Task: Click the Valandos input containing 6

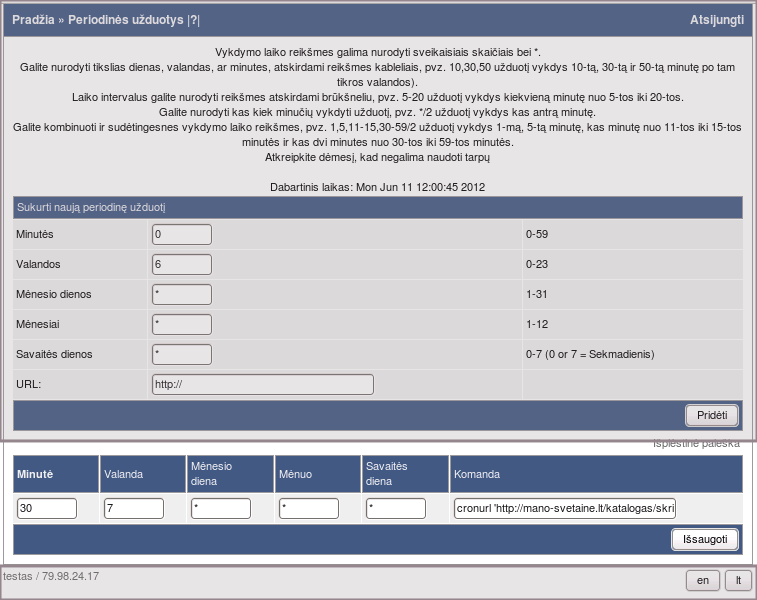Action: pyautogui.click(x=182, y=264)
